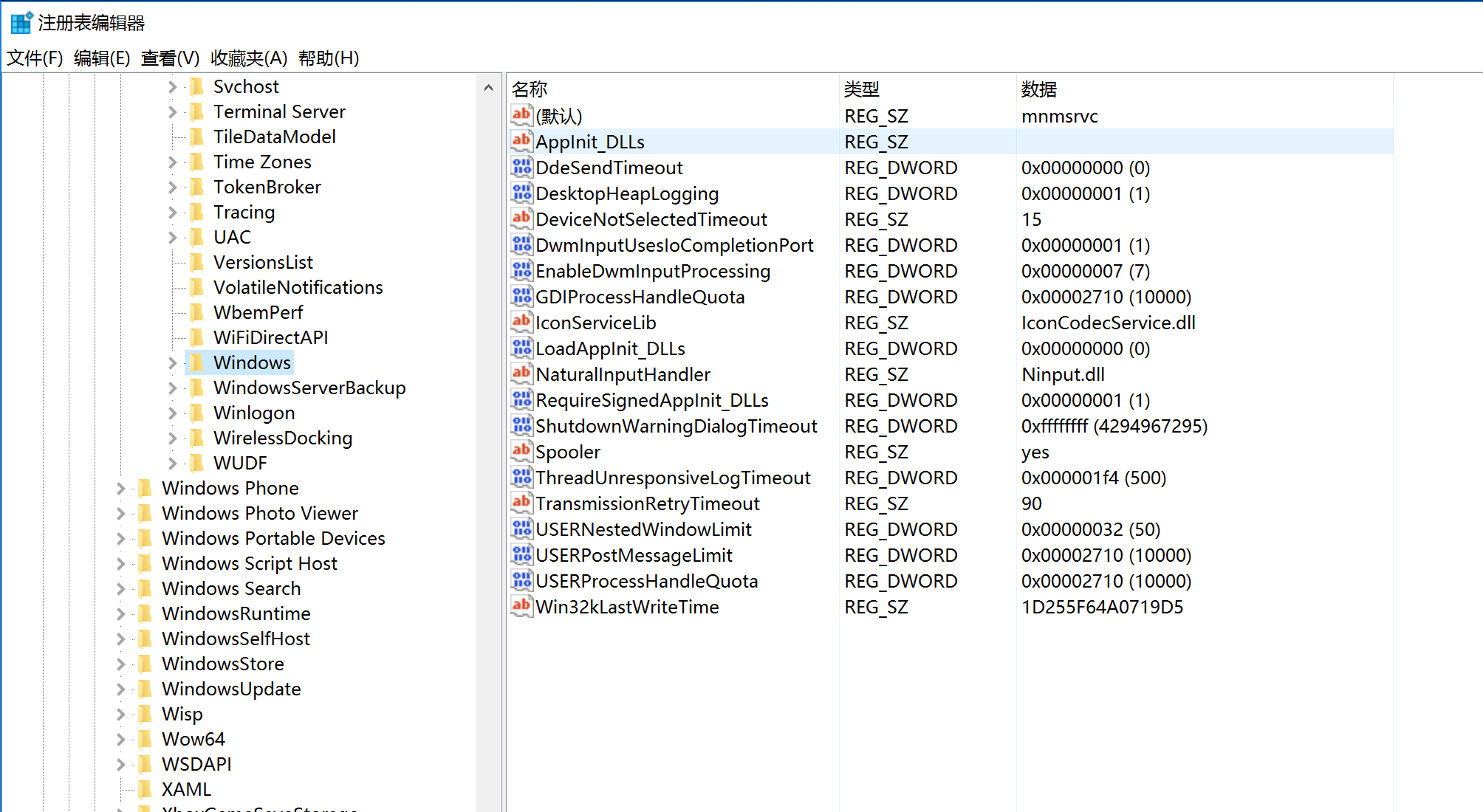
Task: Expand the Windows Photo Viewer node
Action: 120,513
